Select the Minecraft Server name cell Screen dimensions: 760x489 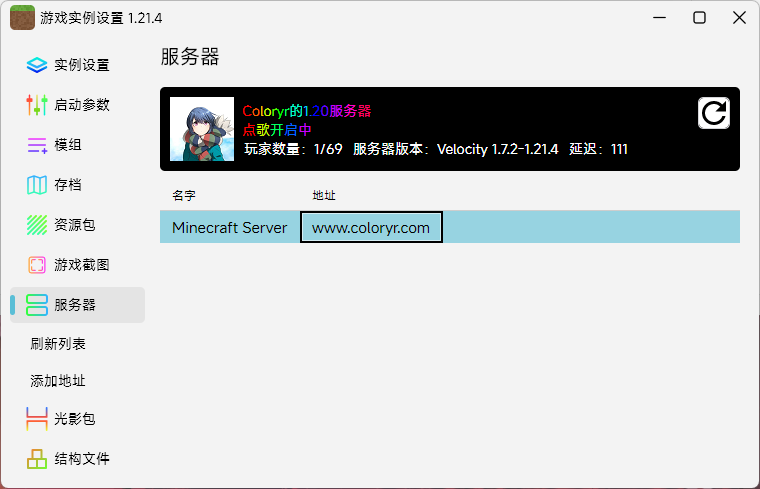pyautogui.click(x=230, y=228)
